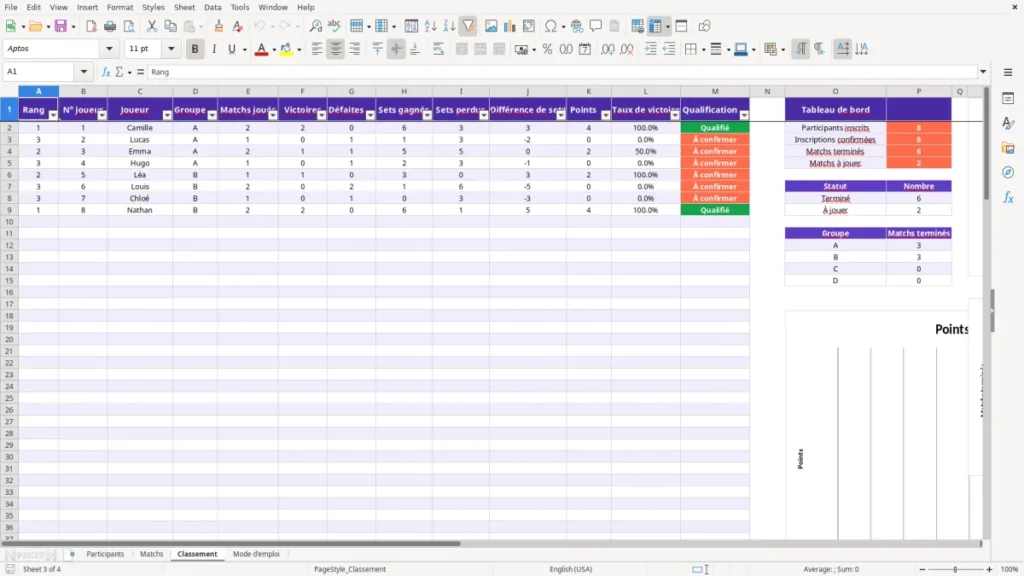This screenshot has height=576, width=1024.
Task: Sort descending Z to A icon
Action: tap(449, 26)
